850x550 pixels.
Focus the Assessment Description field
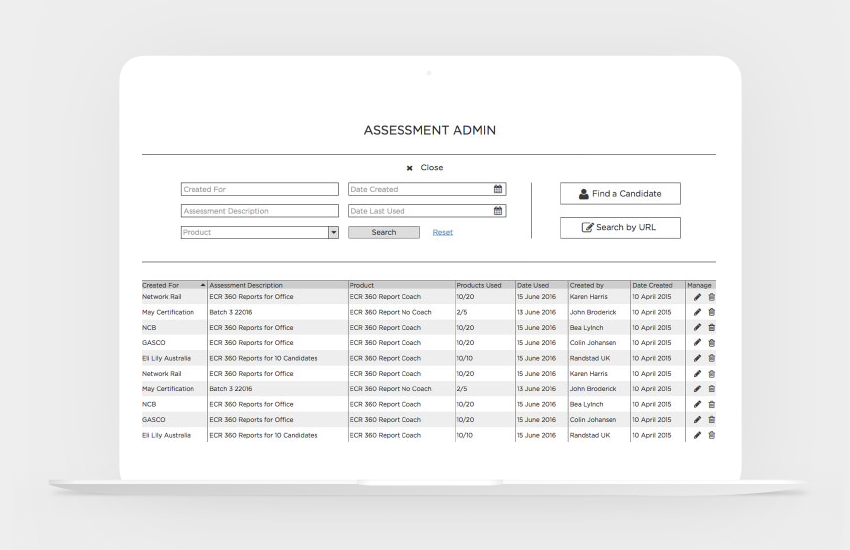pyautogui.click(x=260, y=211)
